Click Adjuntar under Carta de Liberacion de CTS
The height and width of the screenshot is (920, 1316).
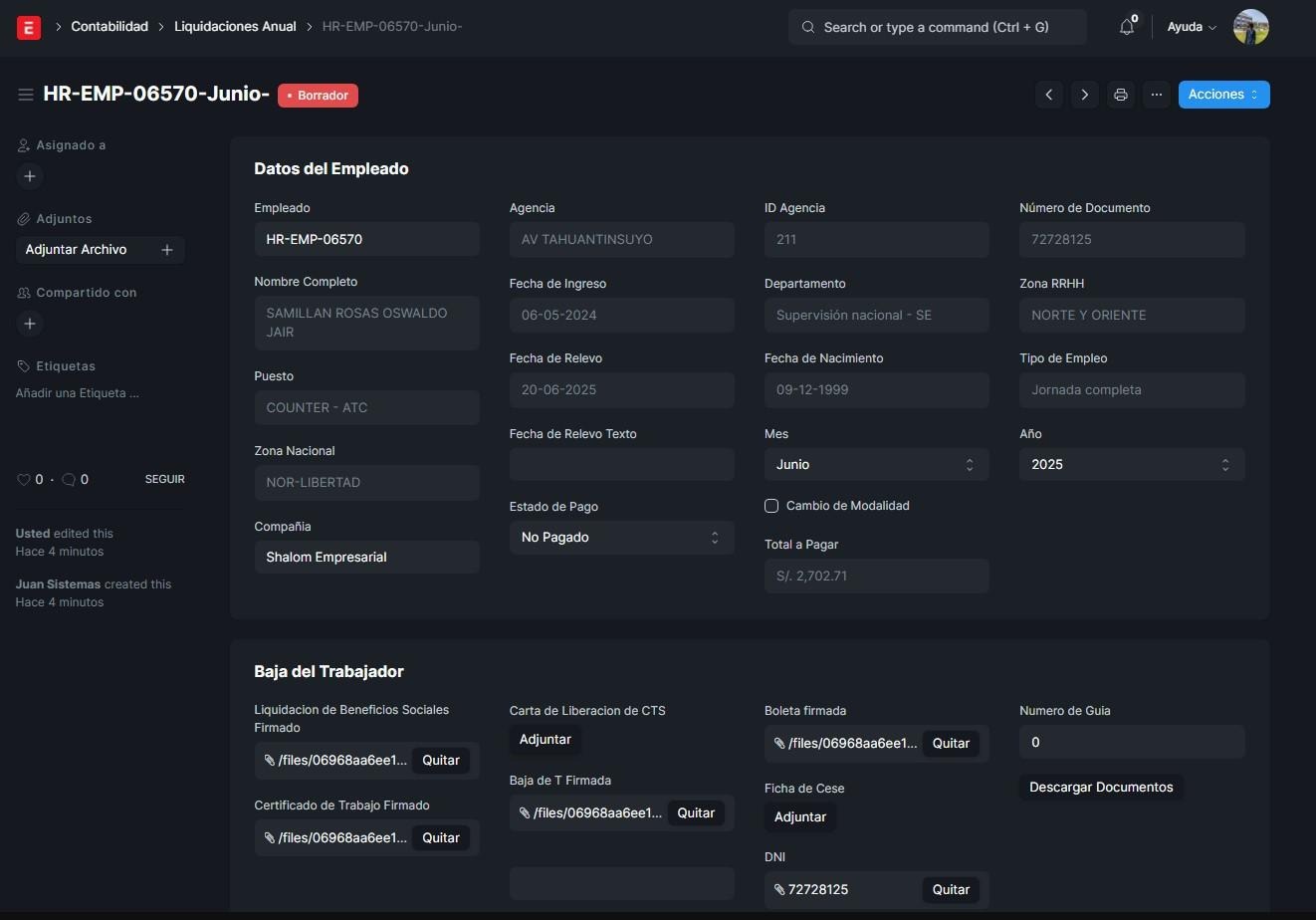546,740
